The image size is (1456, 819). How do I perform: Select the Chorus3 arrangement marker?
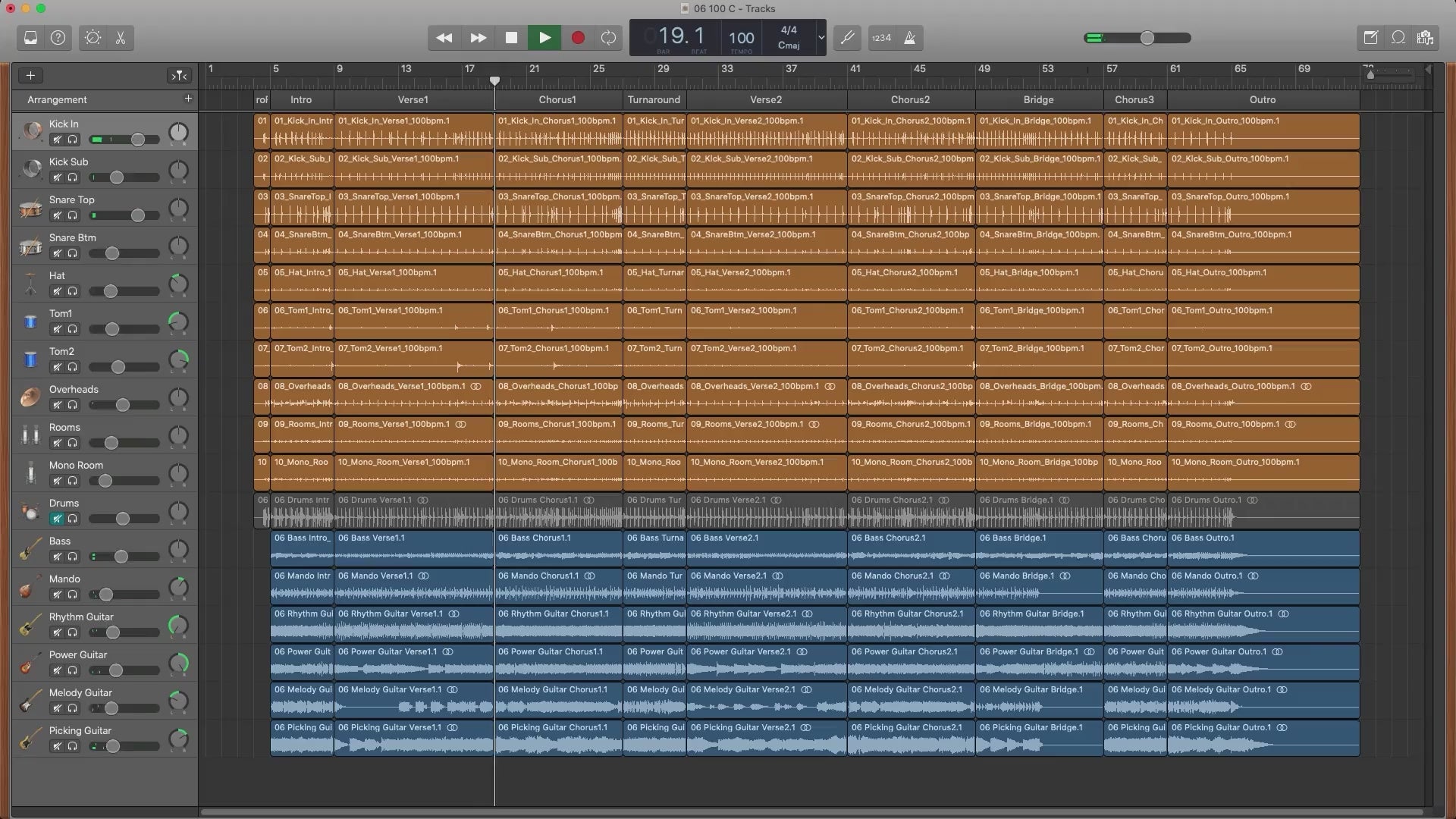pyautogui.click(x=1134, y=99)
